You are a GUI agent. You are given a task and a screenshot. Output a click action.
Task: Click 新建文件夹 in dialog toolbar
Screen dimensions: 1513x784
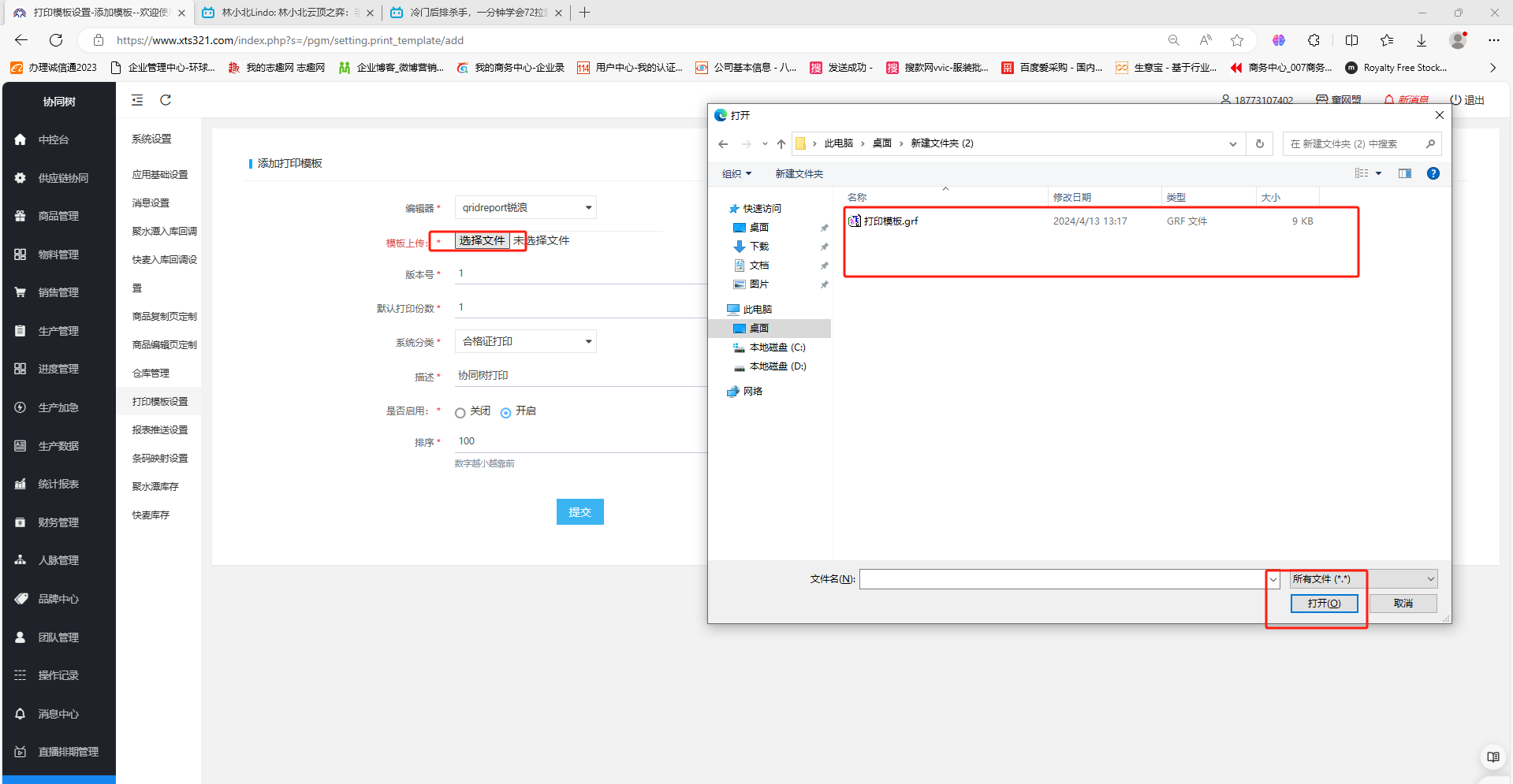(x=799, y=173)
